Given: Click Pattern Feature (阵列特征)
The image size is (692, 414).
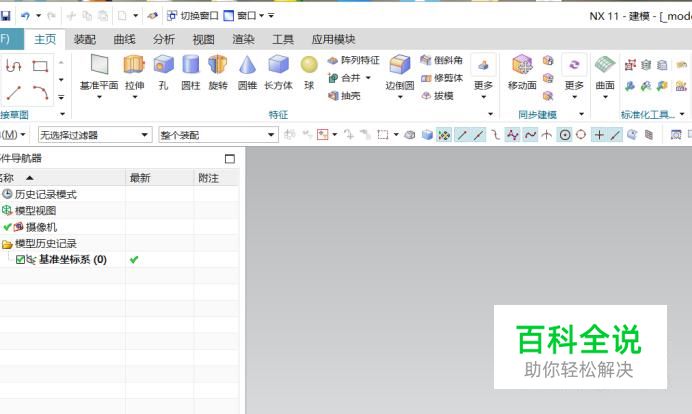Looking at the screenshot, I should tap(354, 60).
